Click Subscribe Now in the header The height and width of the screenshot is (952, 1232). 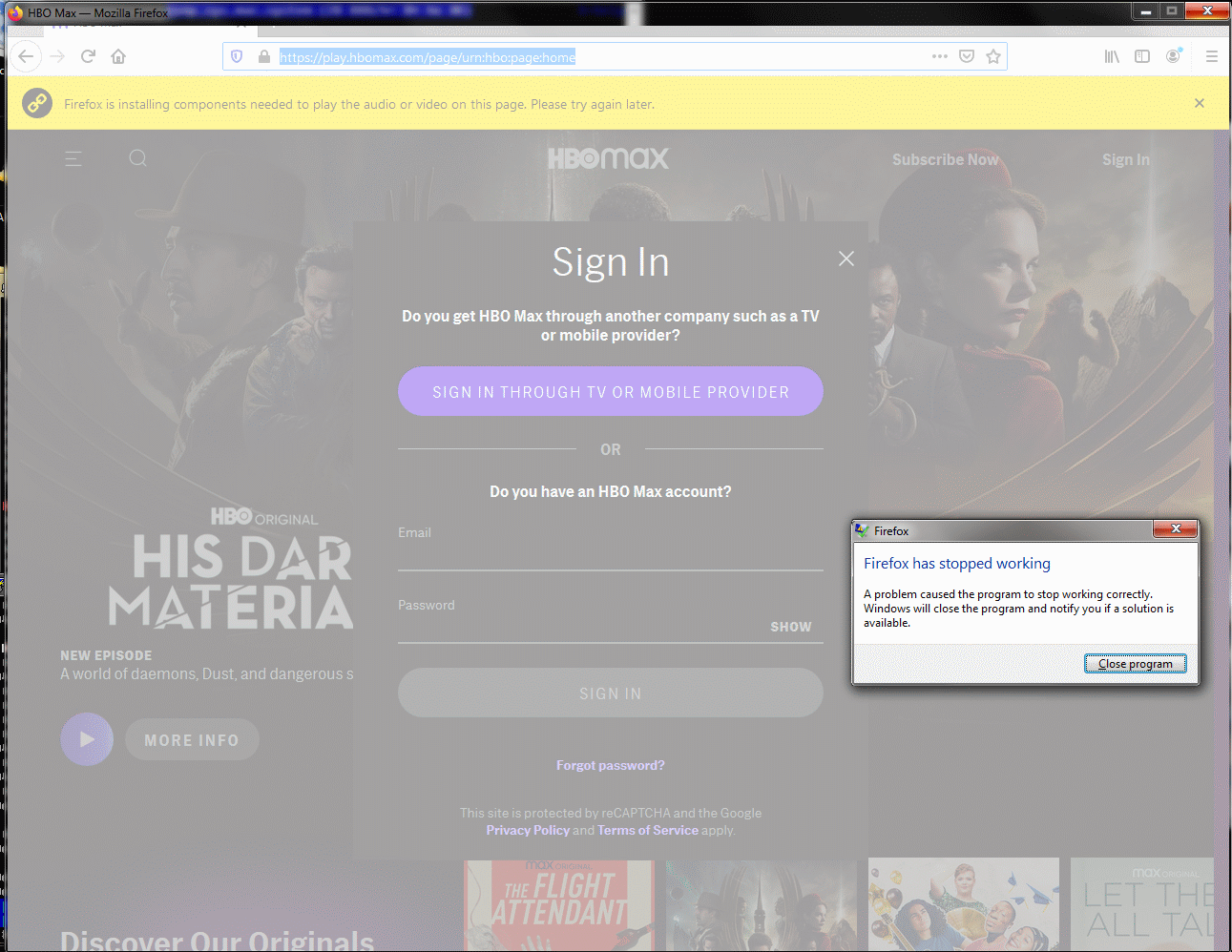[x=946, y=159]
